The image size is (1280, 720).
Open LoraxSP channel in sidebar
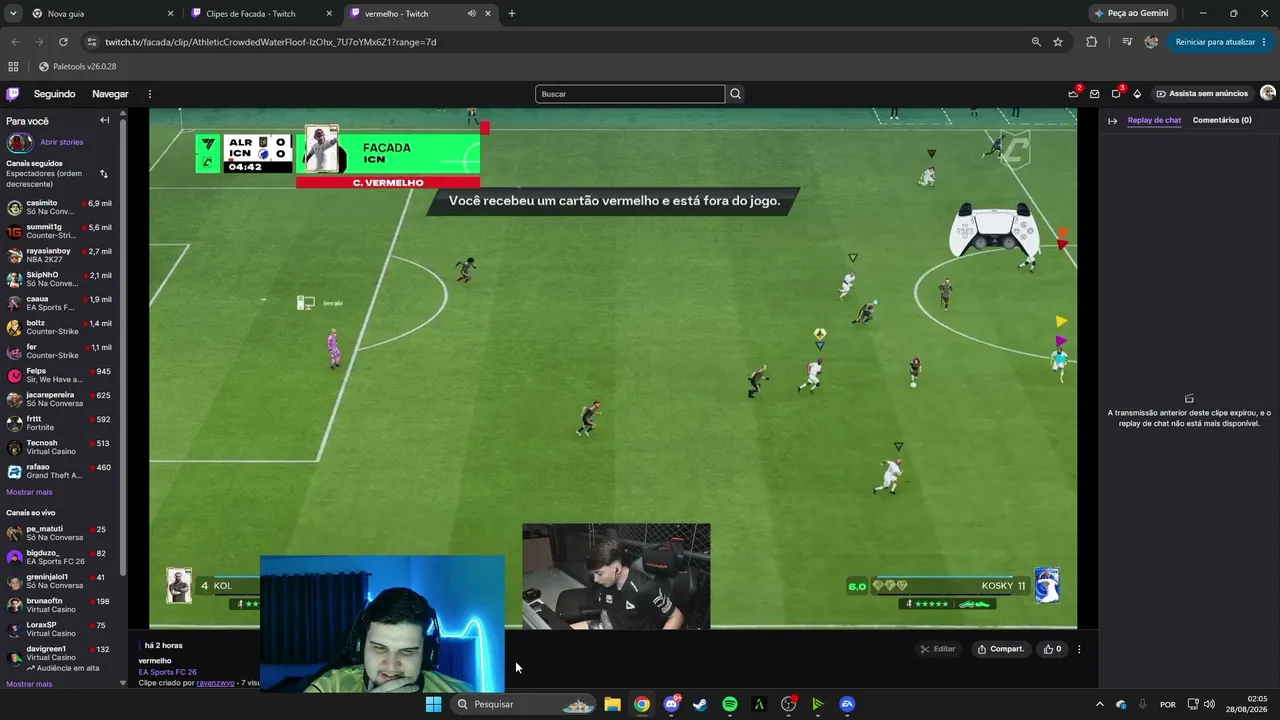(x=59, y=630)
